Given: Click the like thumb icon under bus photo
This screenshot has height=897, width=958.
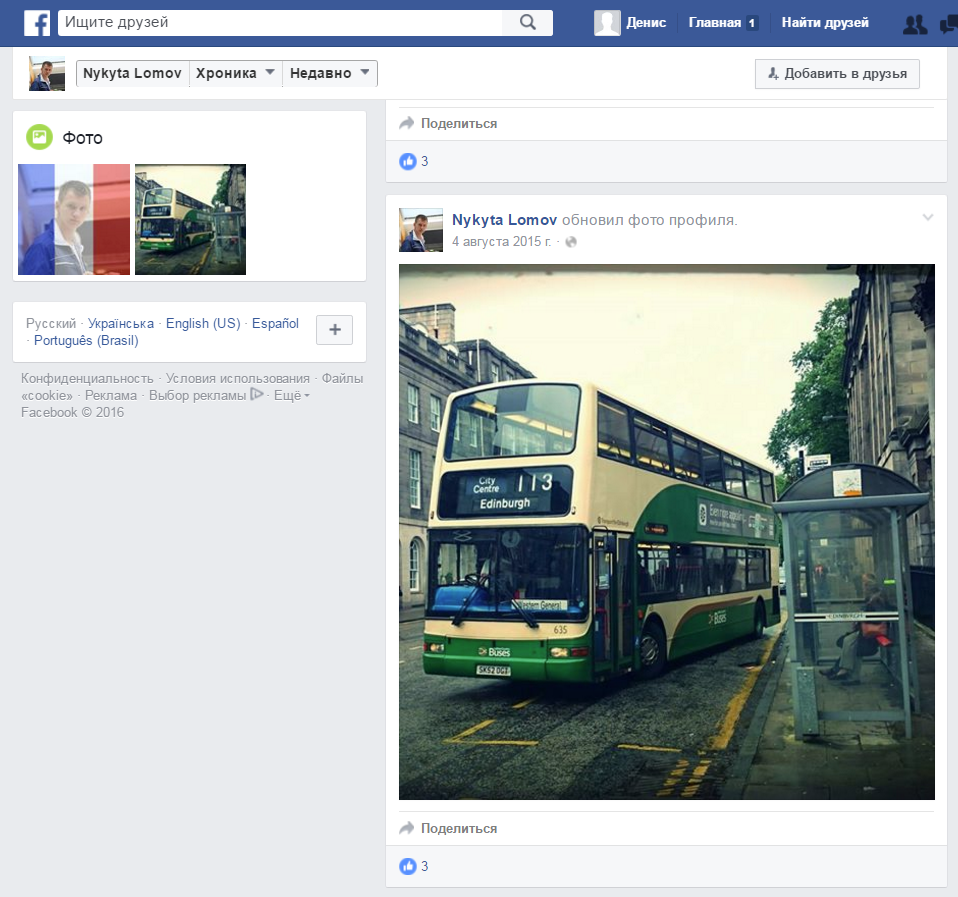Looking at the screenshot, I should click(x=407, y=866).
